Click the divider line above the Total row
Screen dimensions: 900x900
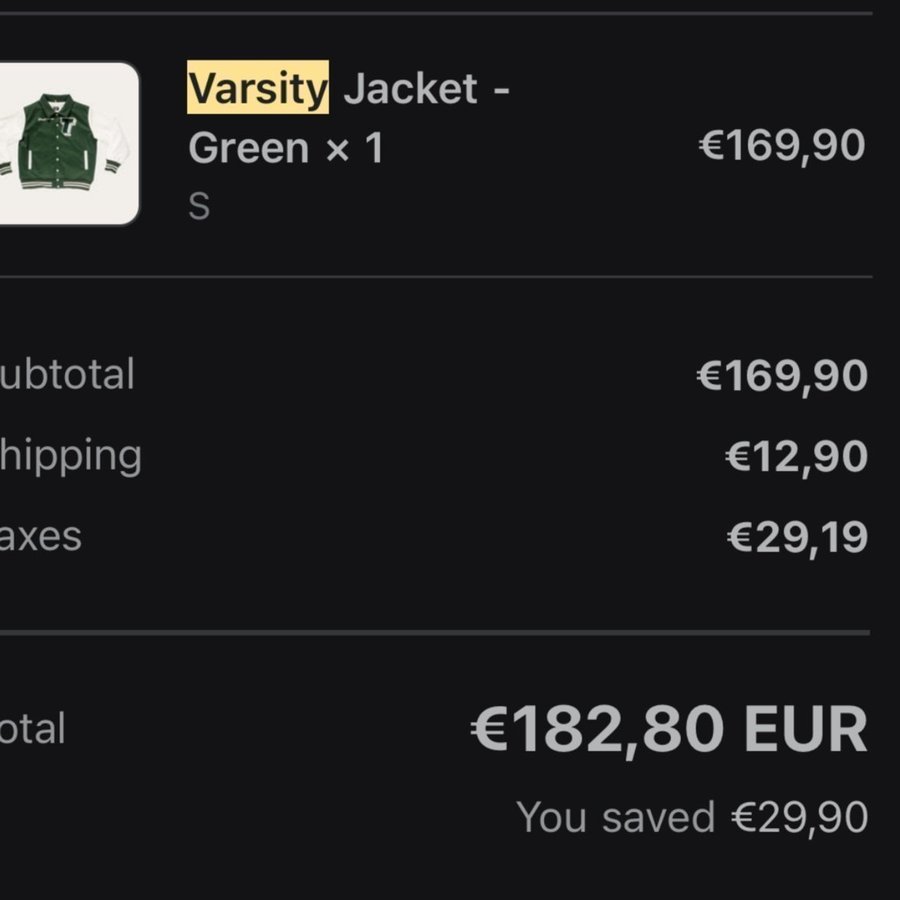435,632
